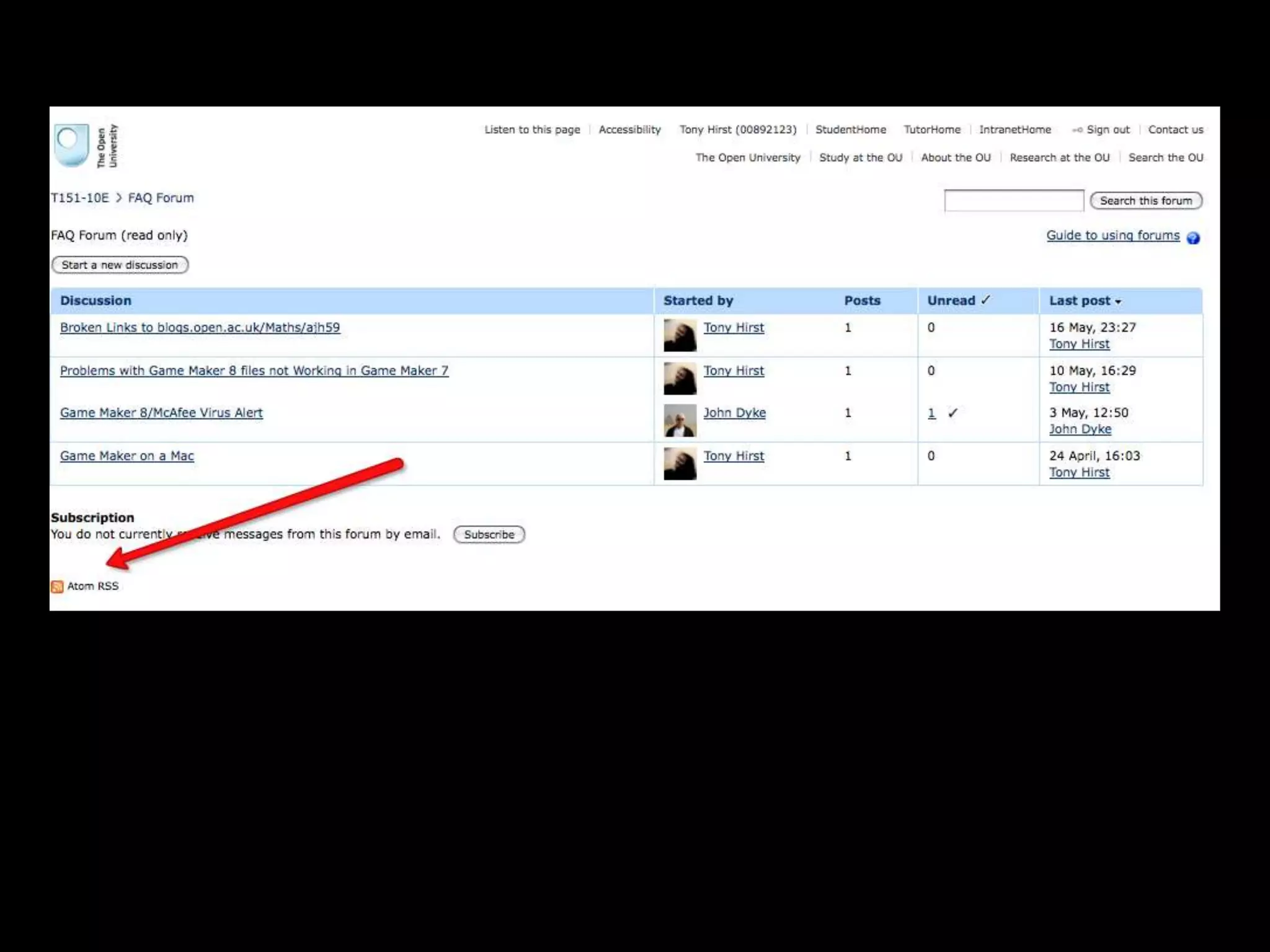Open the StudentHome menu link
This screenshot has width=1270, height=952.
[850, 130]
